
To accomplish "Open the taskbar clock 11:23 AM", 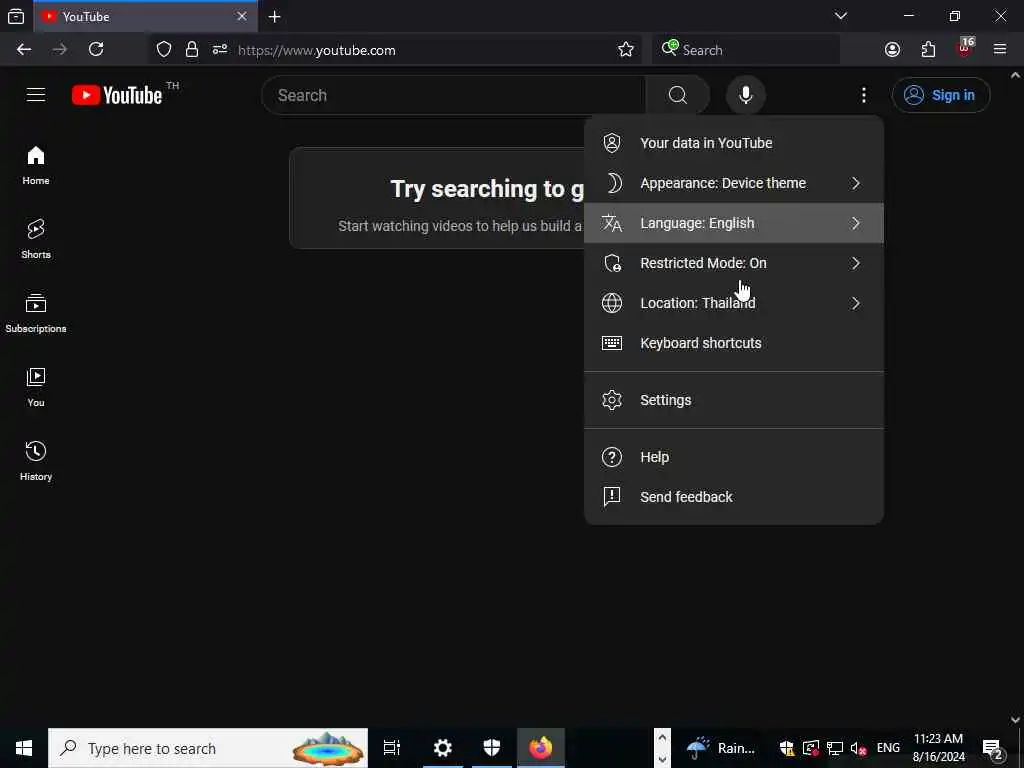I will 938,748.
